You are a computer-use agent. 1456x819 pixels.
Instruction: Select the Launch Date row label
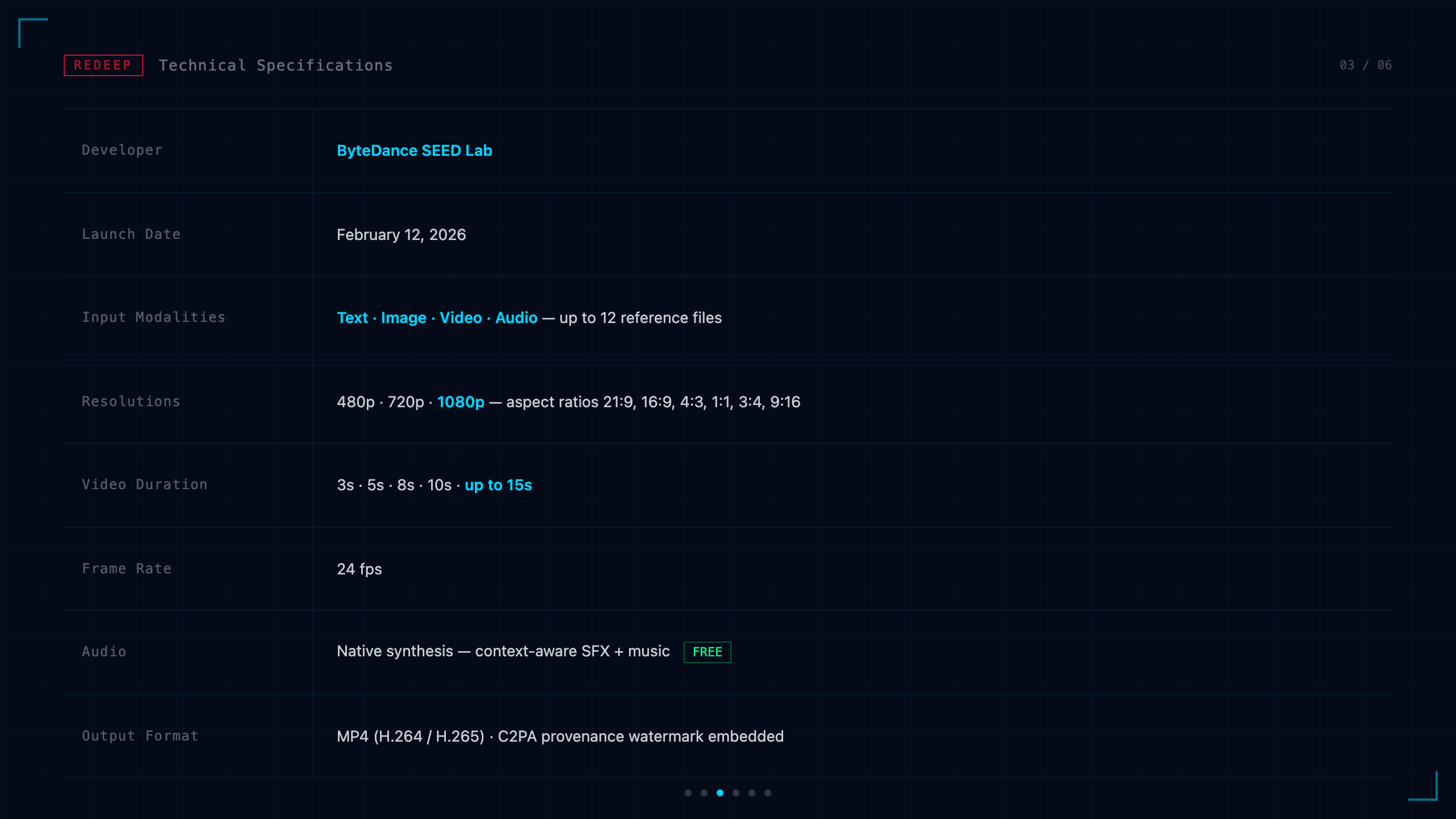coord(131,234)
